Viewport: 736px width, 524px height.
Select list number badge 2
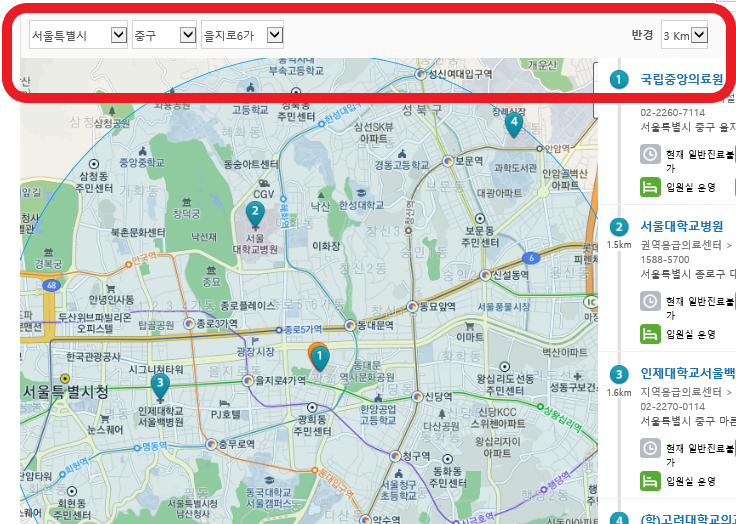tap(619, 227)
